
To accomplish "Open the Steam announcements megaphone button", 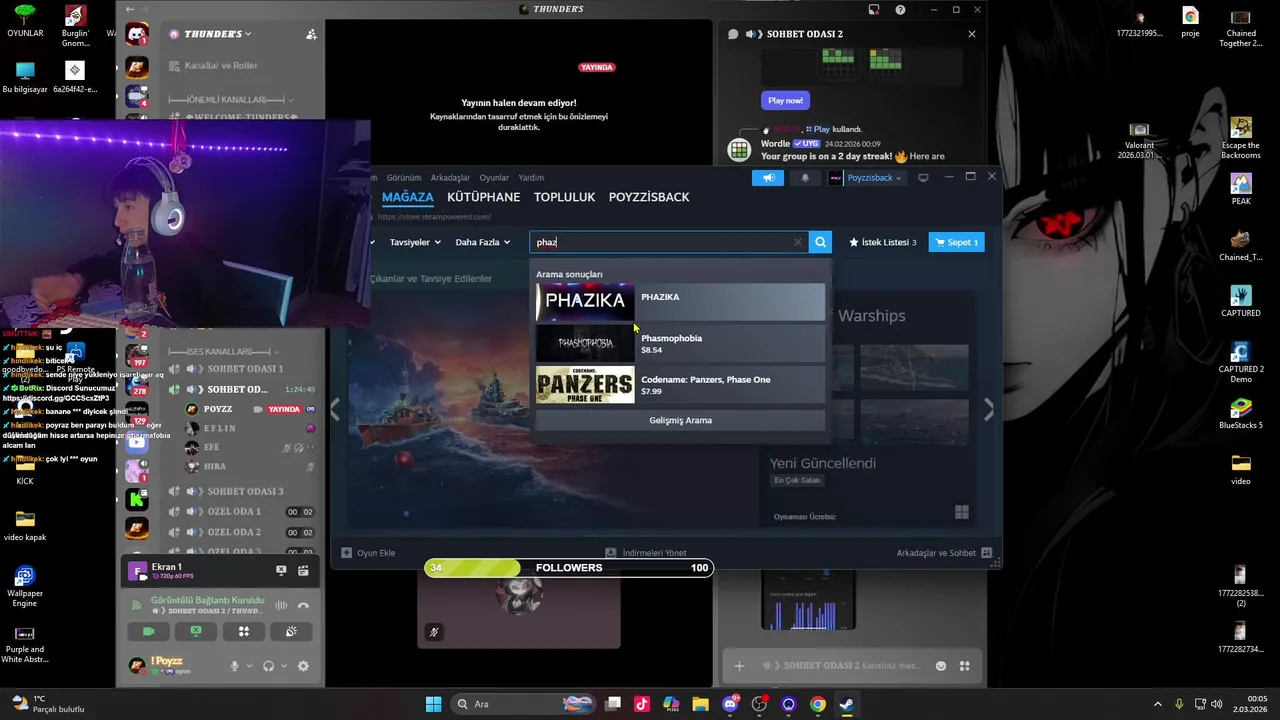I will tap(768, 178).
